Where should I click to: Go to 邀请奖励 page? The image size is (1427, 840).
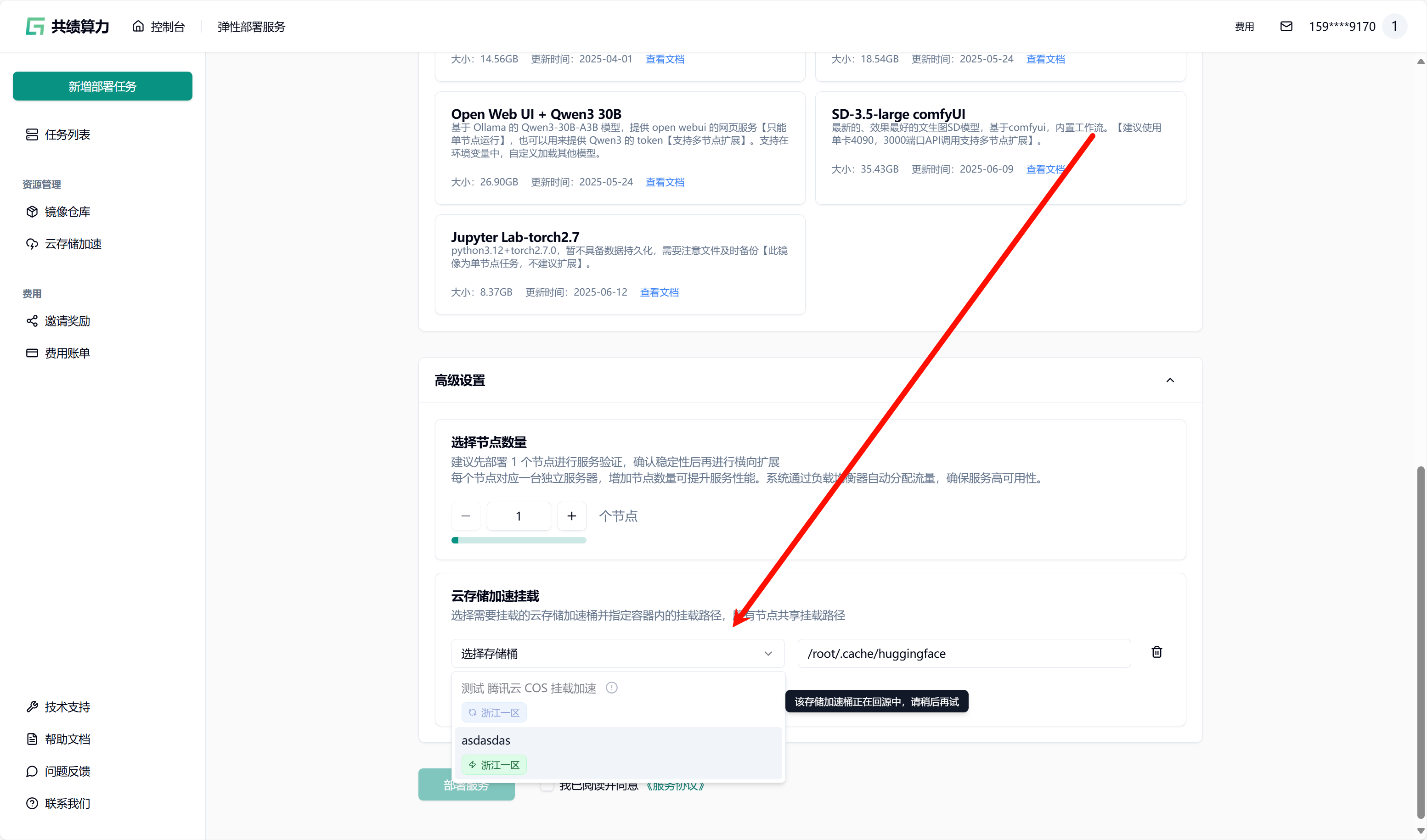[67, 321]
